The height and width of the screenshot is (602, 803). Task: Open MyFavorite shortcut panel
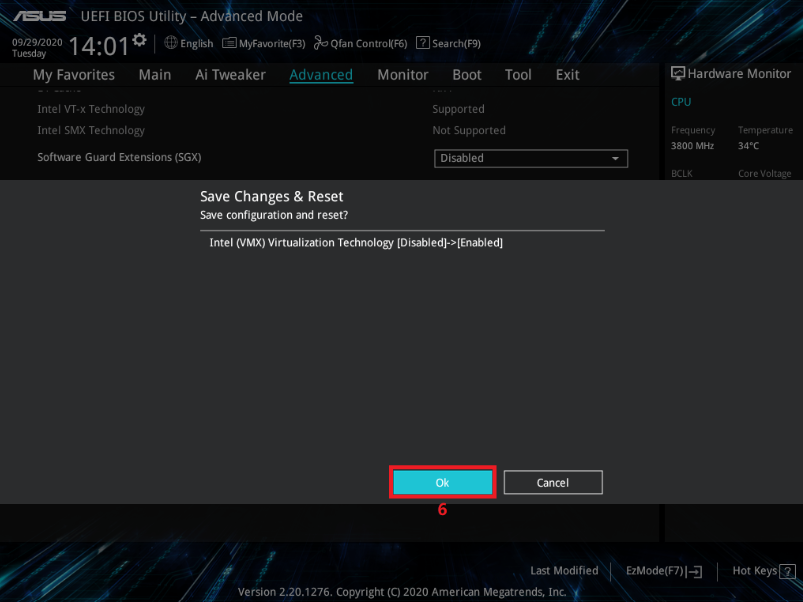tap(263, 43)
